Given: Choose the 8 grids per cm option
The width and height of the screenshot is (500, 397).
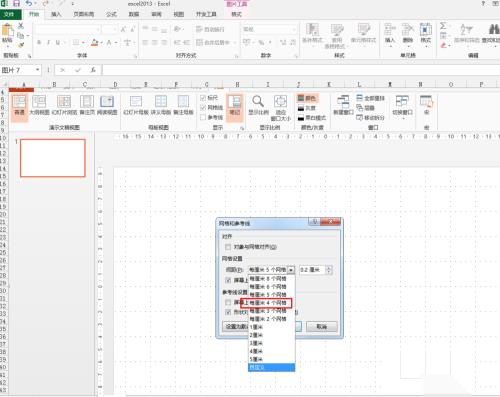Looking at the screenshot, I should pyautogui.click(x=272, y=279).
